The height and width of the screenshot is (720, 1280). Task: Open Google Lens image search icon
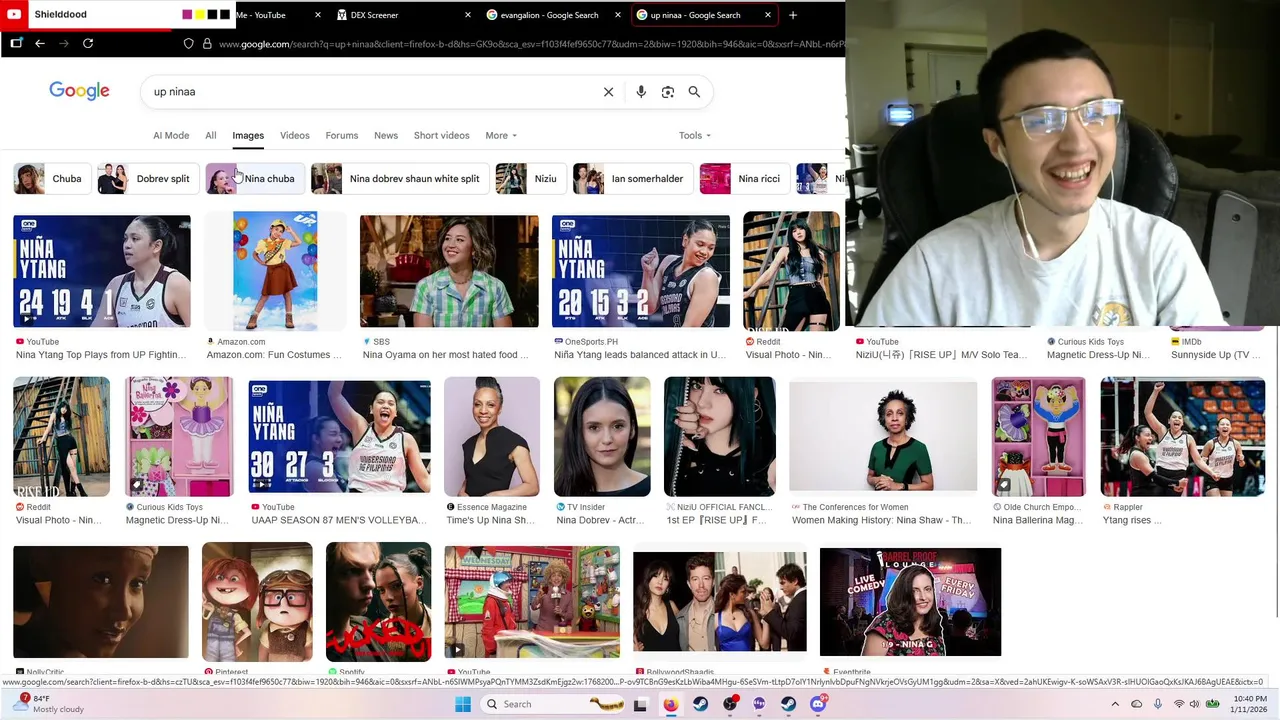coord(668,92)
